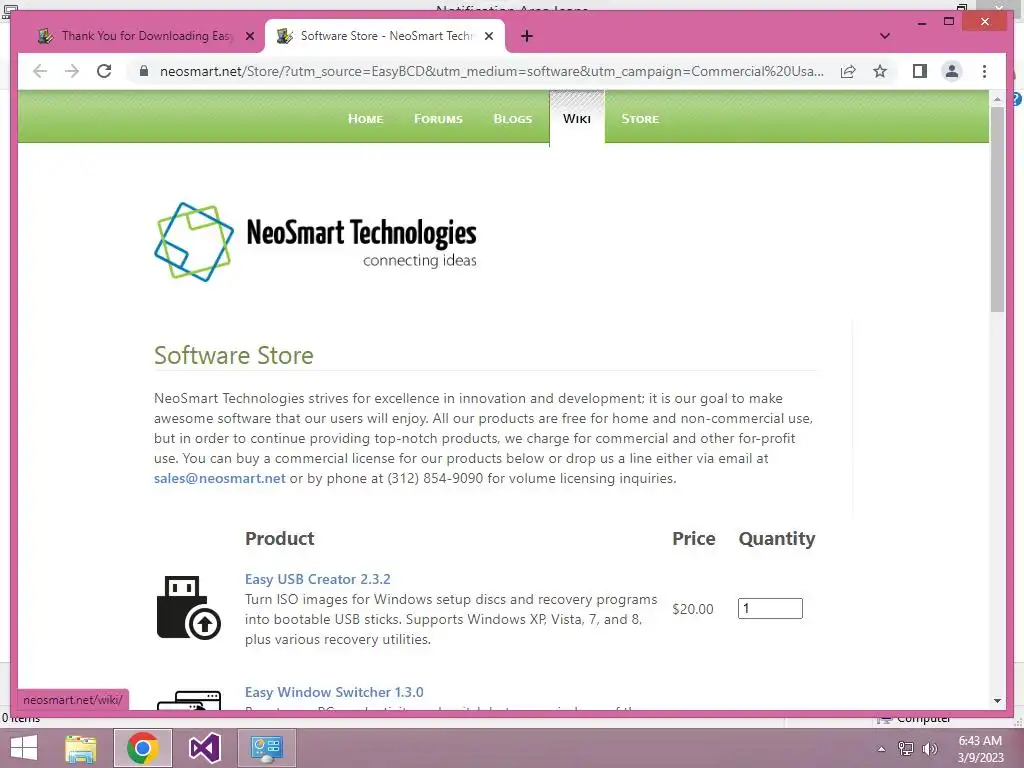Image resolution: width=1024 pixels, height=768 pixels.
Task: Click the scrollbar up arrow
Action: pos(997,99)
